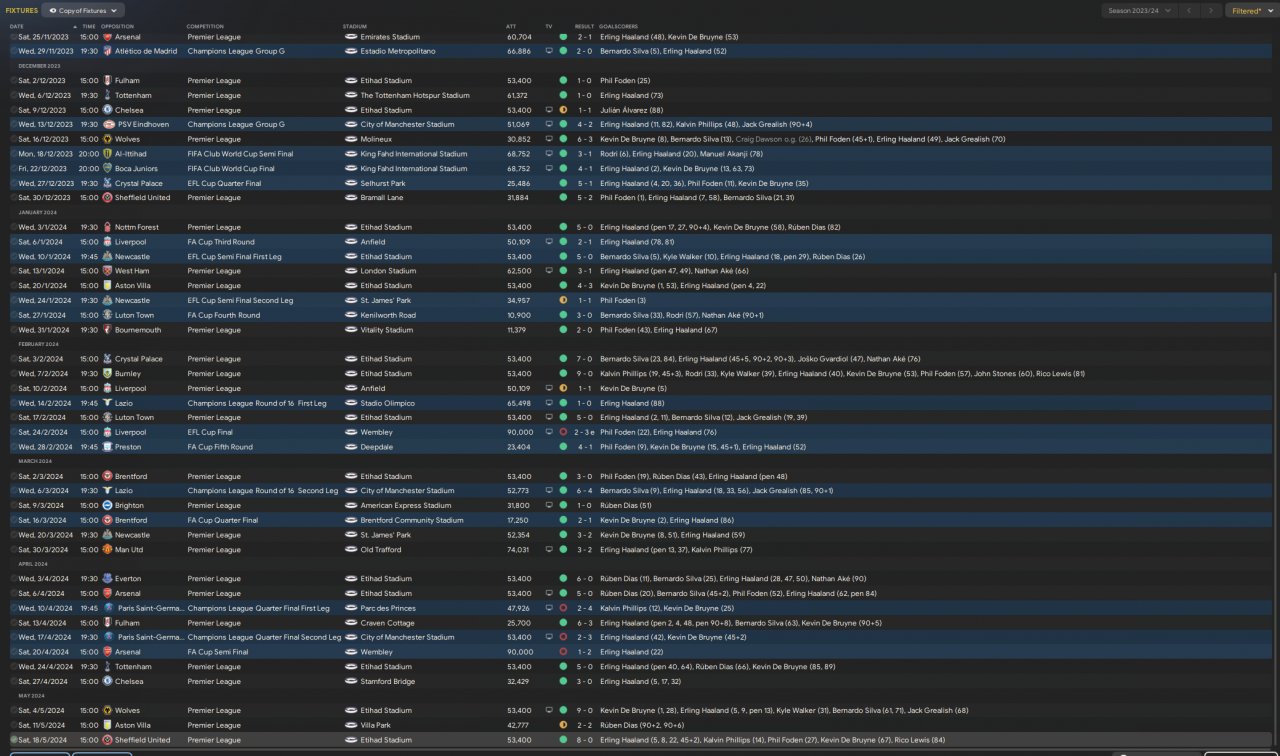The width and height of the screenshot is (1280, 756).
Task: Click the Arsenal badge on the 25/11/2023 fixture
Action: [x=107, y=37]
